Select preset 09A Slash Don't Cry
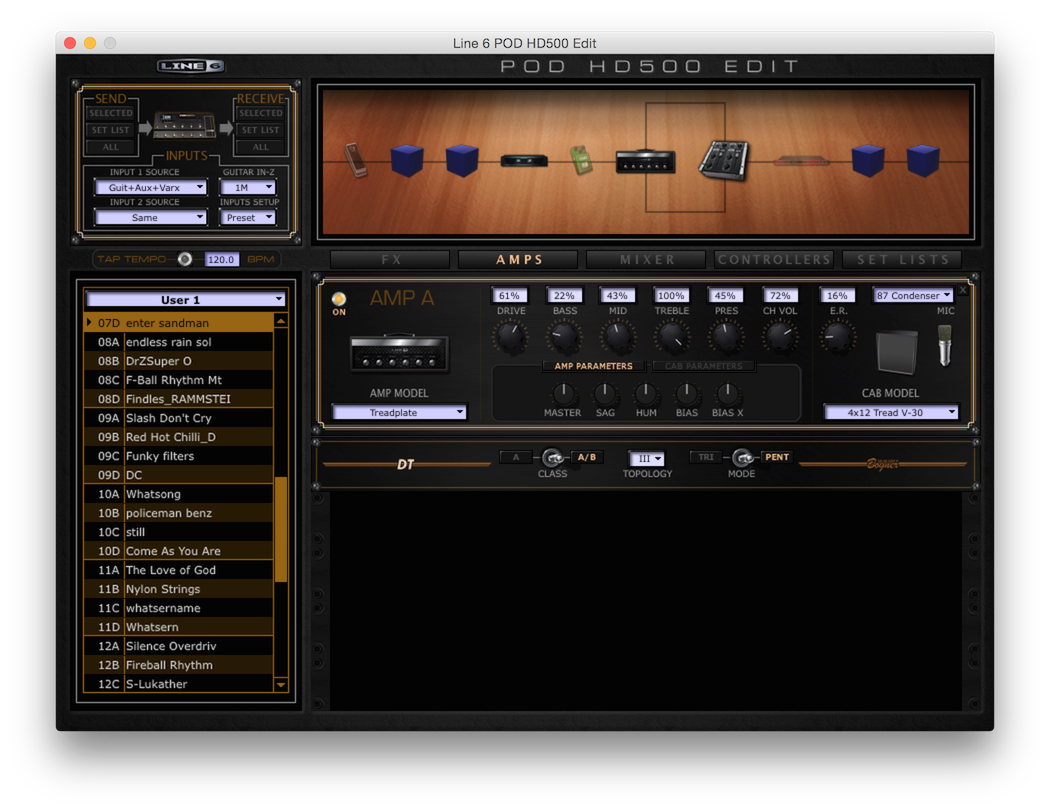The image size is (1050, 811). click(179, 418)
